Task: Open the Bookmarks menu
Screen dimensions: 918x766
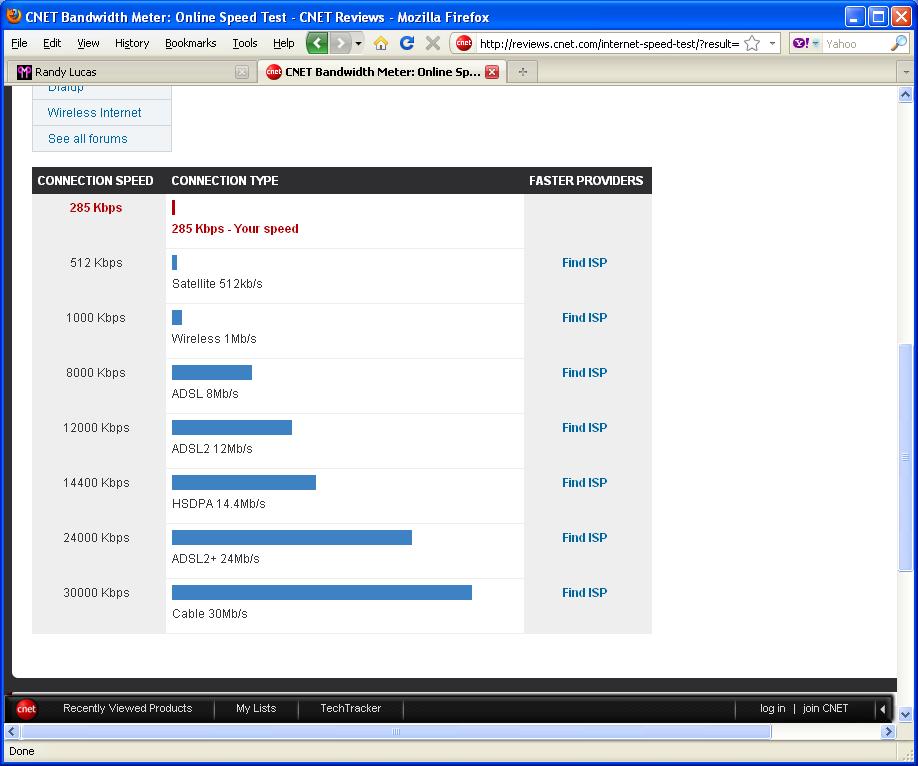Action: coord(190,43)
